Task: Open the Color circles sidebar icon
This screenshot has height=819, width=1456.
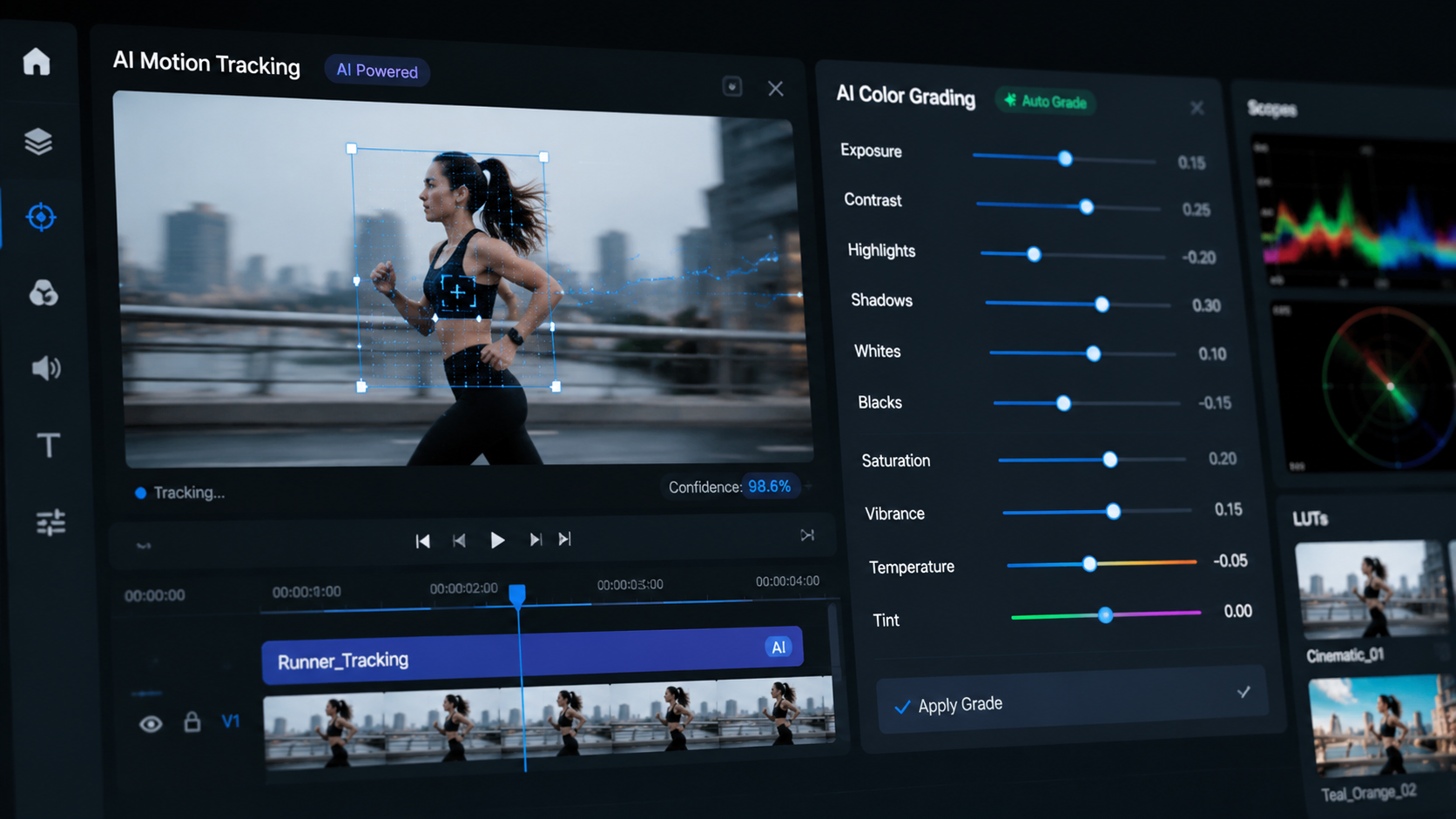Action: click(x=44, y=293)
